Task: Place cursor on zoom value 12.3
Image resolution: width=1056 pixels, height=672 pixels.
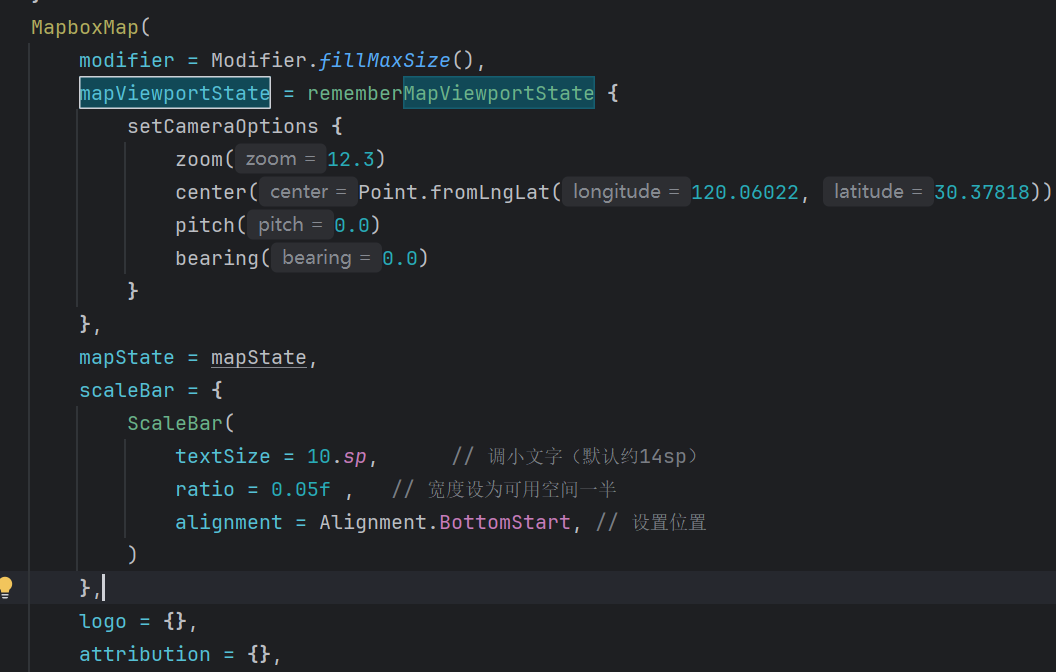Action: click(x=350, y=159)
